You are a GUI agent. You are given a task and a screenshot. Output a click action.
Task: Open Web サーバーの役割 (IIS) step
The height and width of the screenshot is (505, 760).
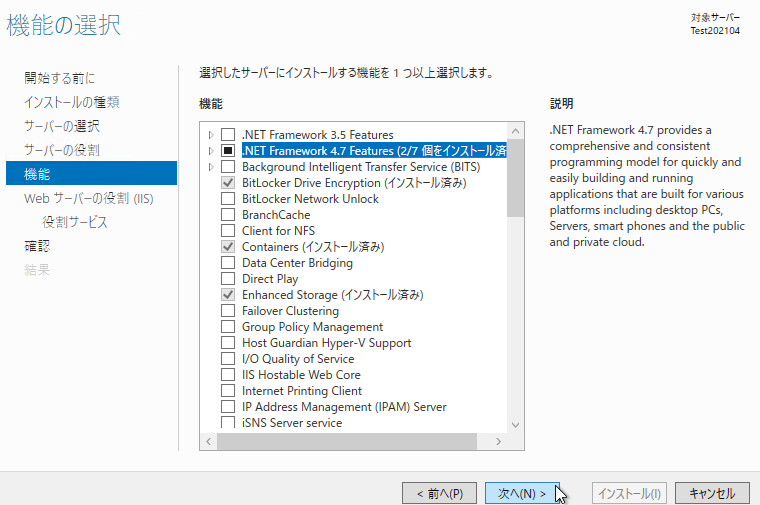point(89,198)
